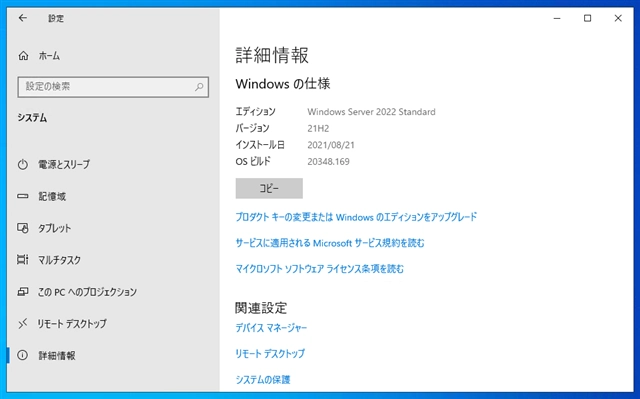The image size is (640, 399).
Task: Open product key change or edition upgrade link
Action: point(356,217)
